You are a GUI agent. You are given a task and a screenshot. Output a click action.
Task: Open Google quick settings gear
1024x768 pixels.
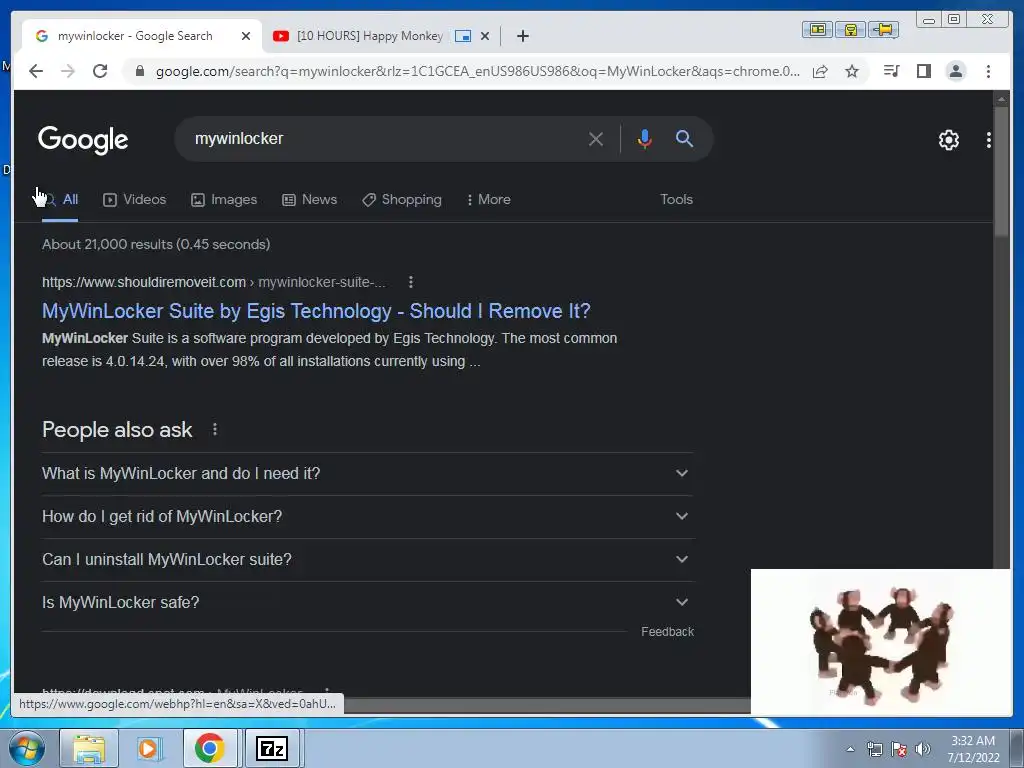(x=948, y=140)
